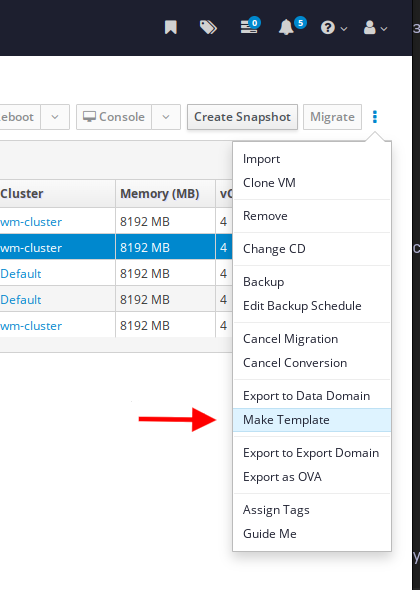Screen dimensions: 420x590
Task: Open the bookmarks icon in header
Action: [171, 27]
